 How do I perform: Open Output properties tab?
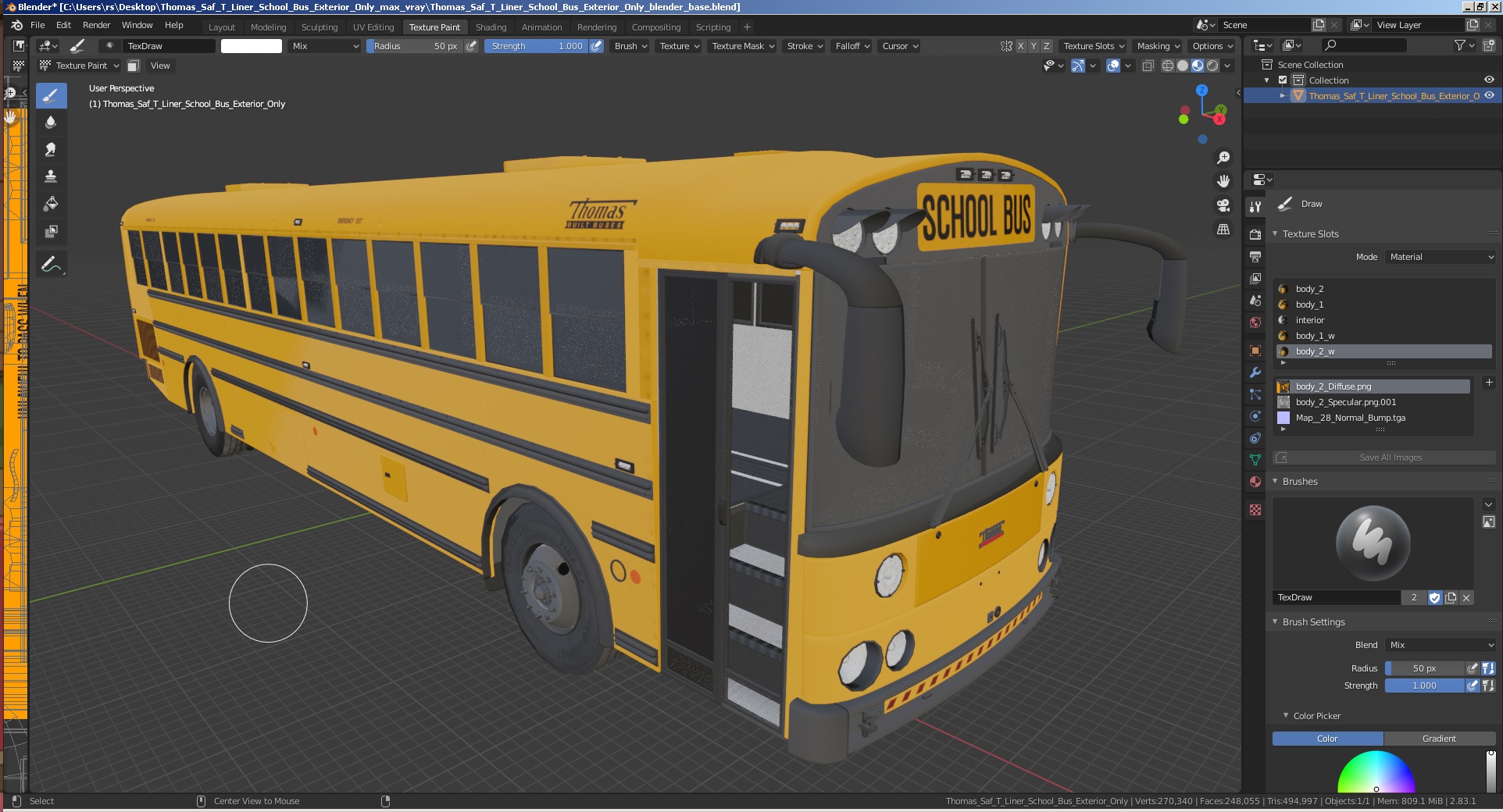pos(1255,256)
